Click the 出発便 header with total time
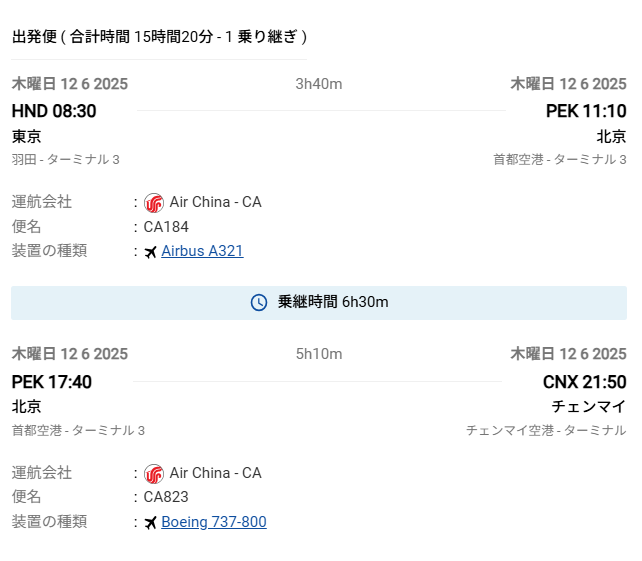642x561 pixels. [x=159, y=37]
